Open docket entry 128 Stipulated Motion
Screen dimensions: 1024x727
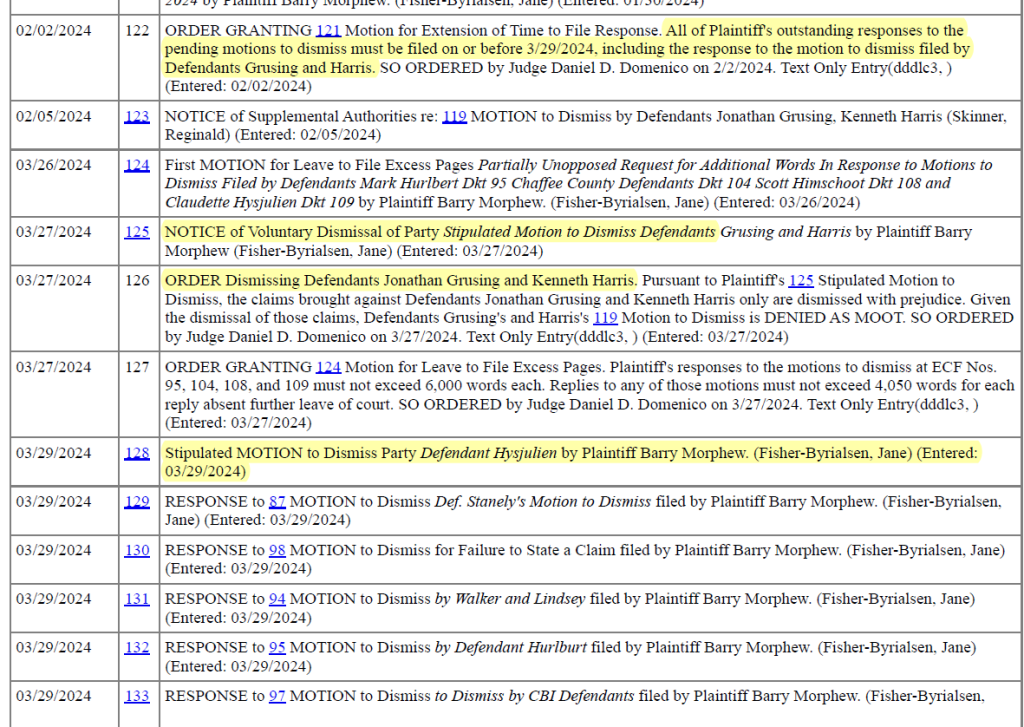(137, 453)
